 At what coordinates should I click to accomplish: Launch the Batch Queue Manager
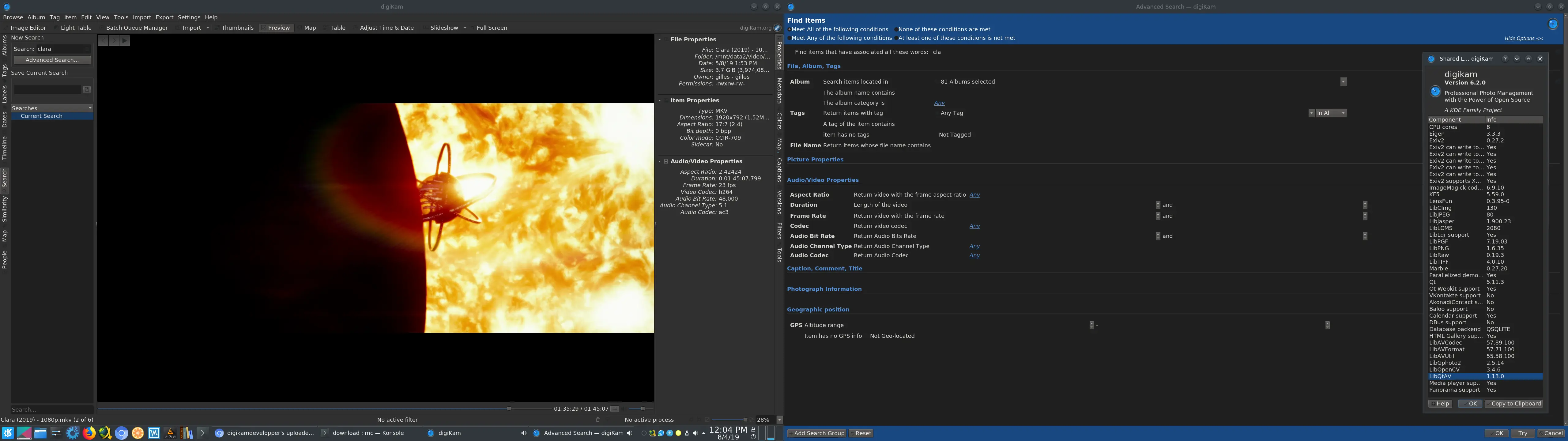pos(136,28)
